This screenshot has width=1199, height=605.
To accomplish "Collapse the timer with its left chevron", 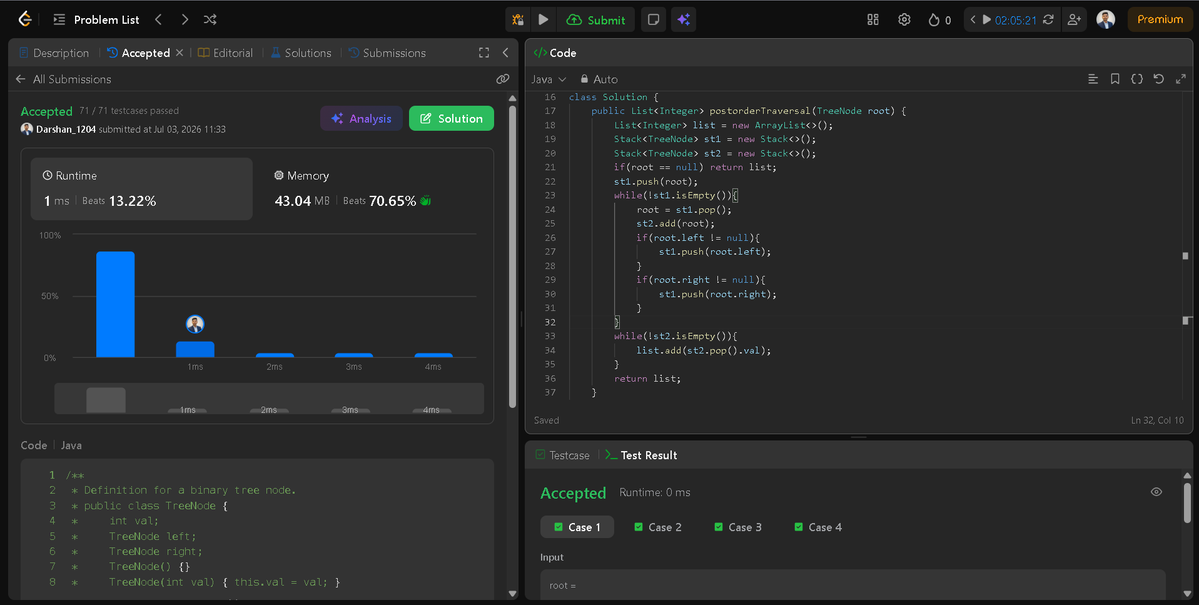I will 973,20.
